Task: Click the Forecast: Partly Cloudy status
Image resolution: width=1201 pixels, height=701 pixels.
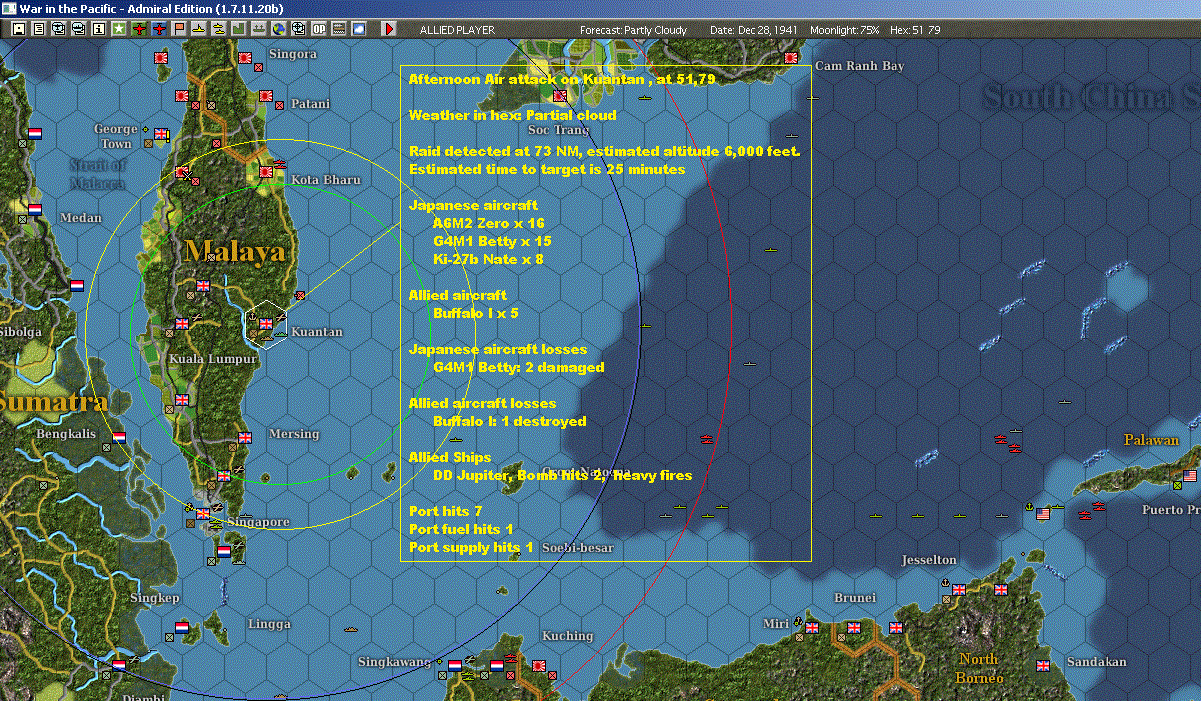Action: [x=634, y=30]
